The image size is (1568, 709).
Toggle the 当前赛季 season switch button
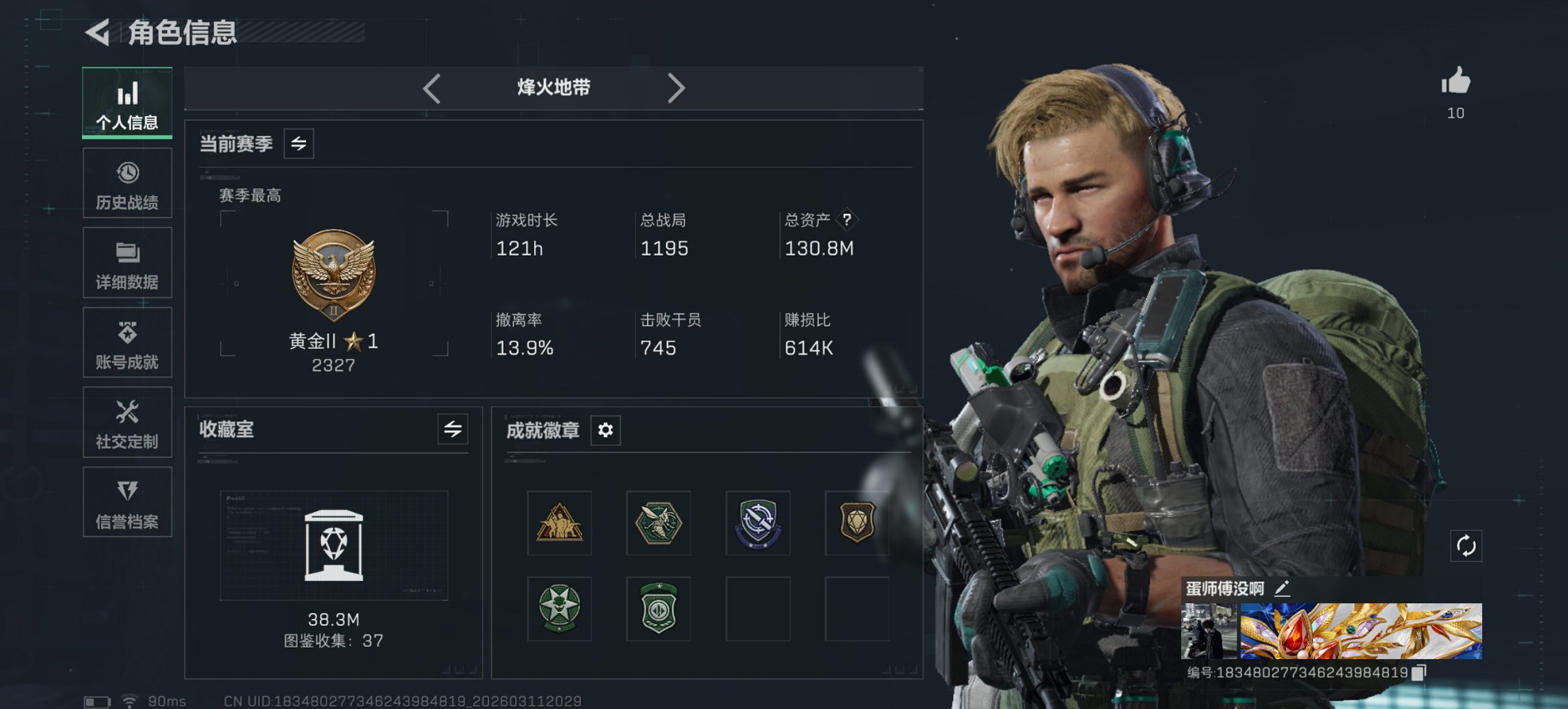[x=299, y=144]
